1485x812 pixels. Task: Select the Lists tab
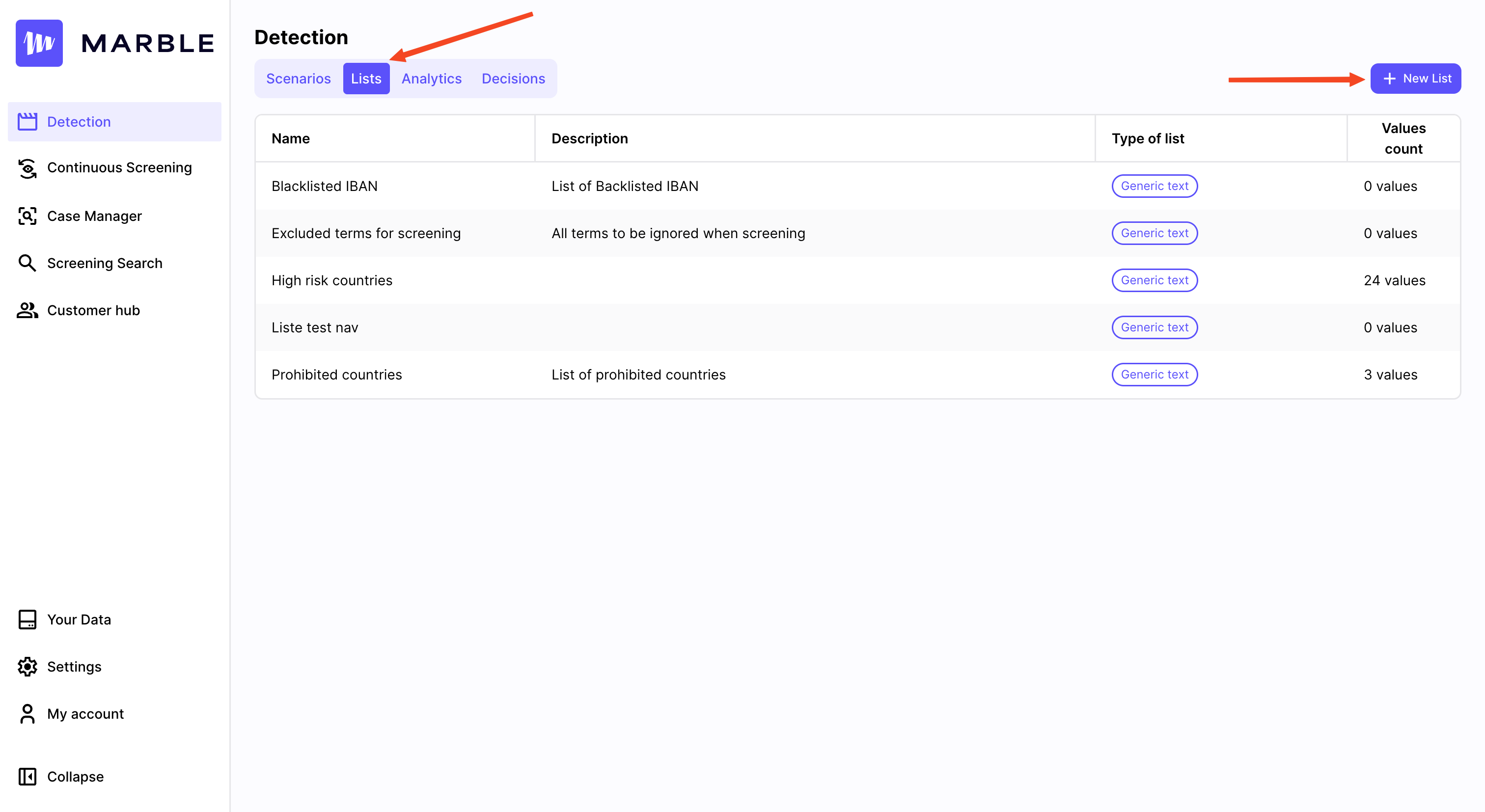(x=366, y=79)
